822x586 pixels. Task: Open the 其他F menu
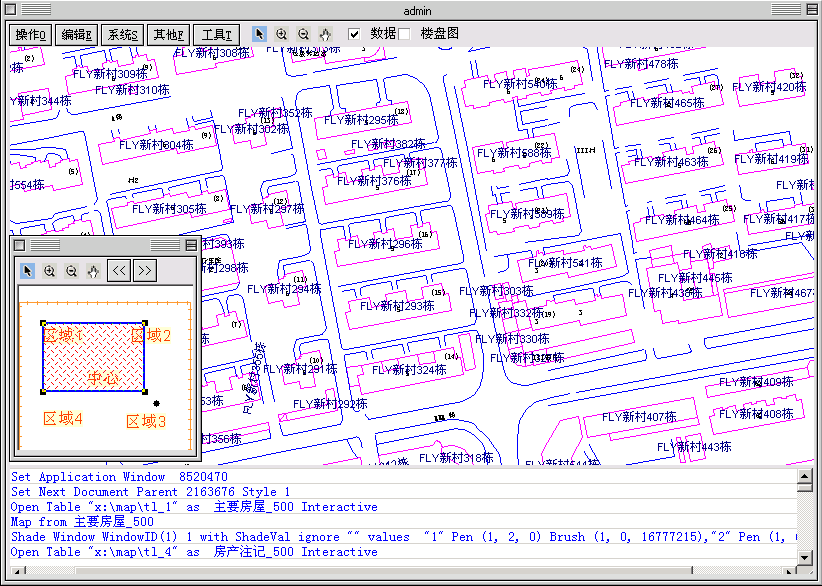(169, 35)
